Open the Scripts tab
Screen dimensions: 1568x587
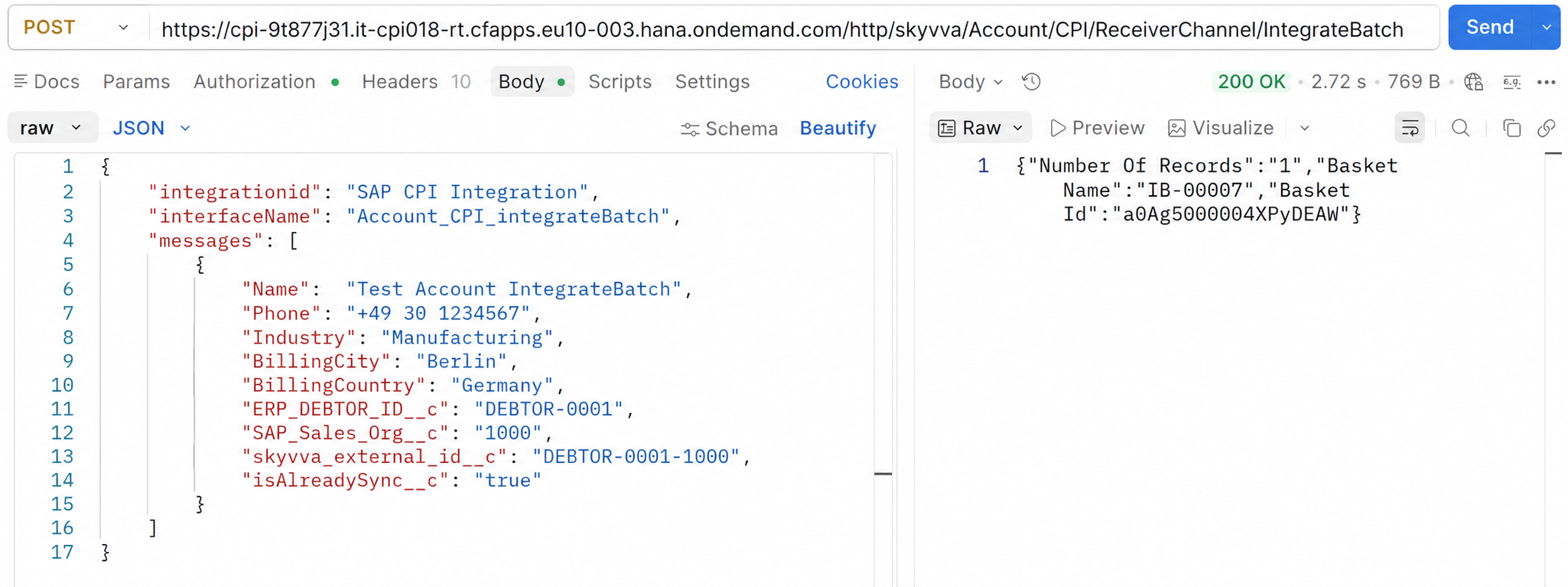pos(620,82)
